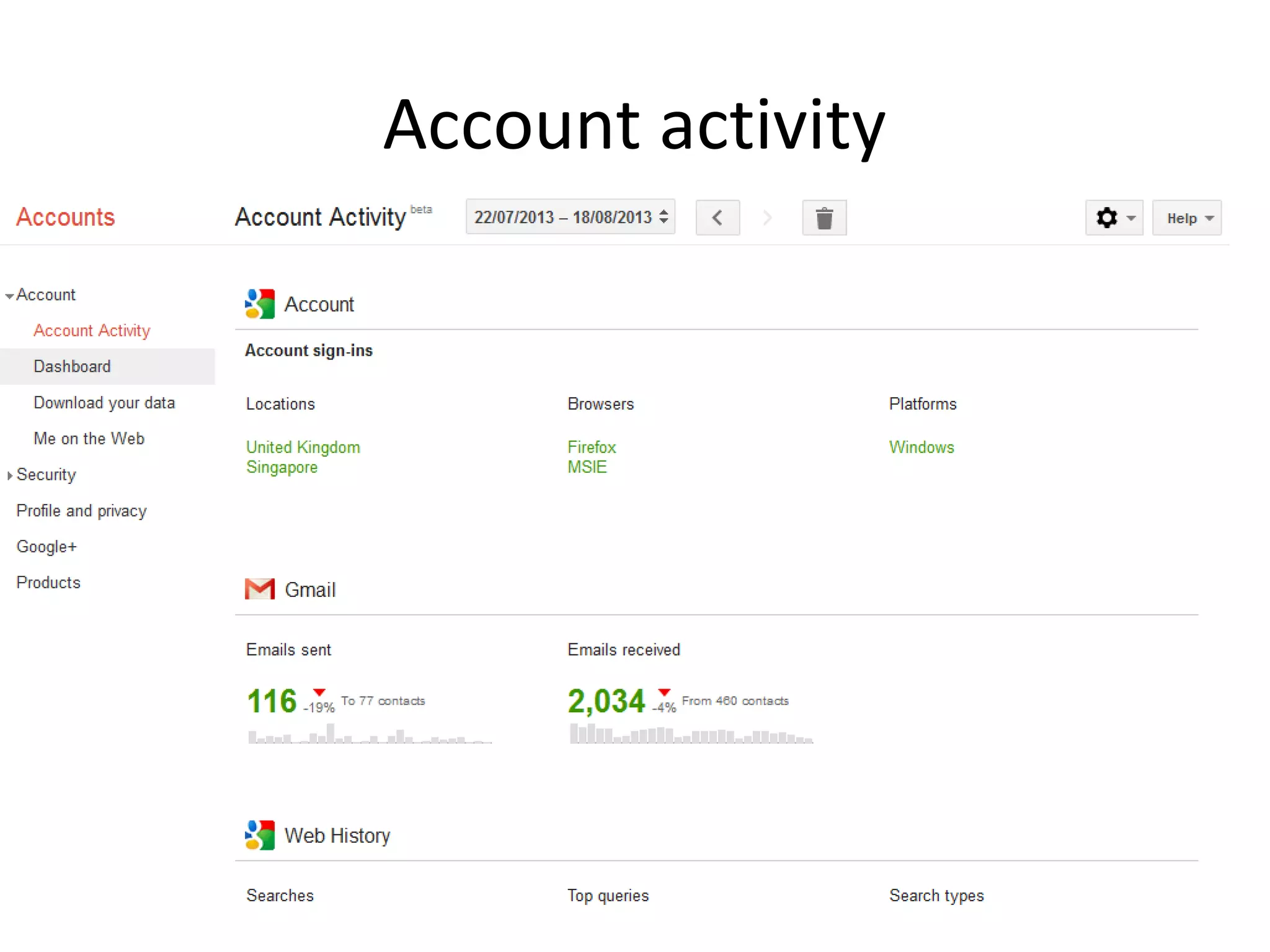
Task: Click the Web History section title
Action: click(x=337, y=835)
